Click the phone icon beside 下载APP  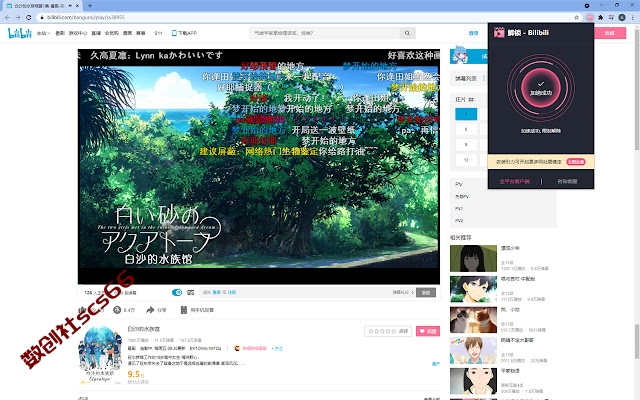tap(174, 33)
